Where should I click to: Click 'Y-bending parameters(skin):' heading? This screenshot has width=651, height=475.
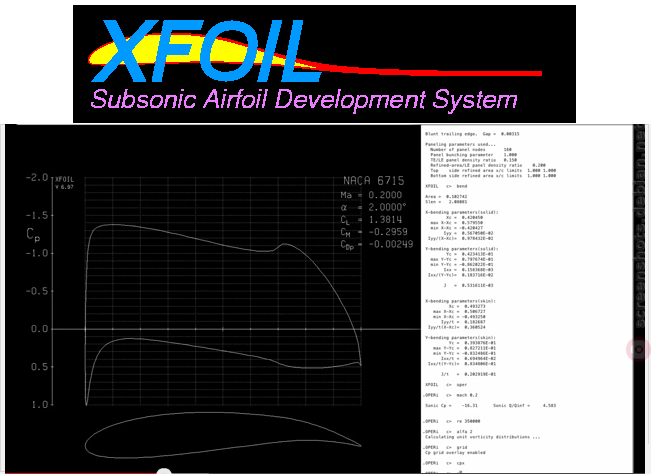click(x=460, y=338)
